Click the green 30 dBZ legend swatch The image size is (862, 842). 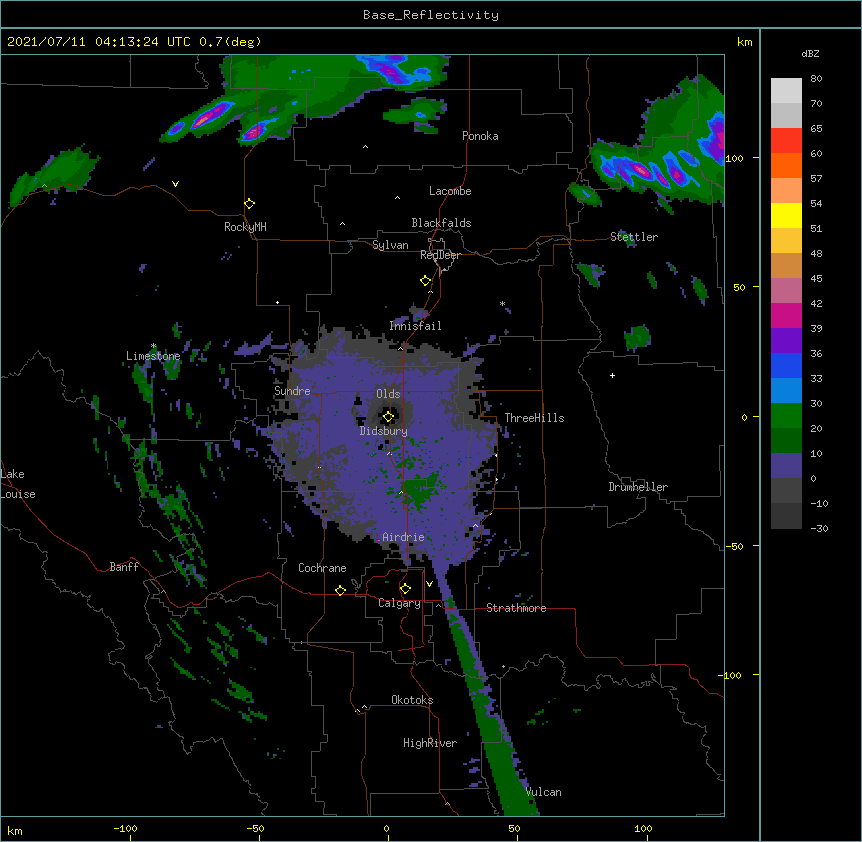786,416
